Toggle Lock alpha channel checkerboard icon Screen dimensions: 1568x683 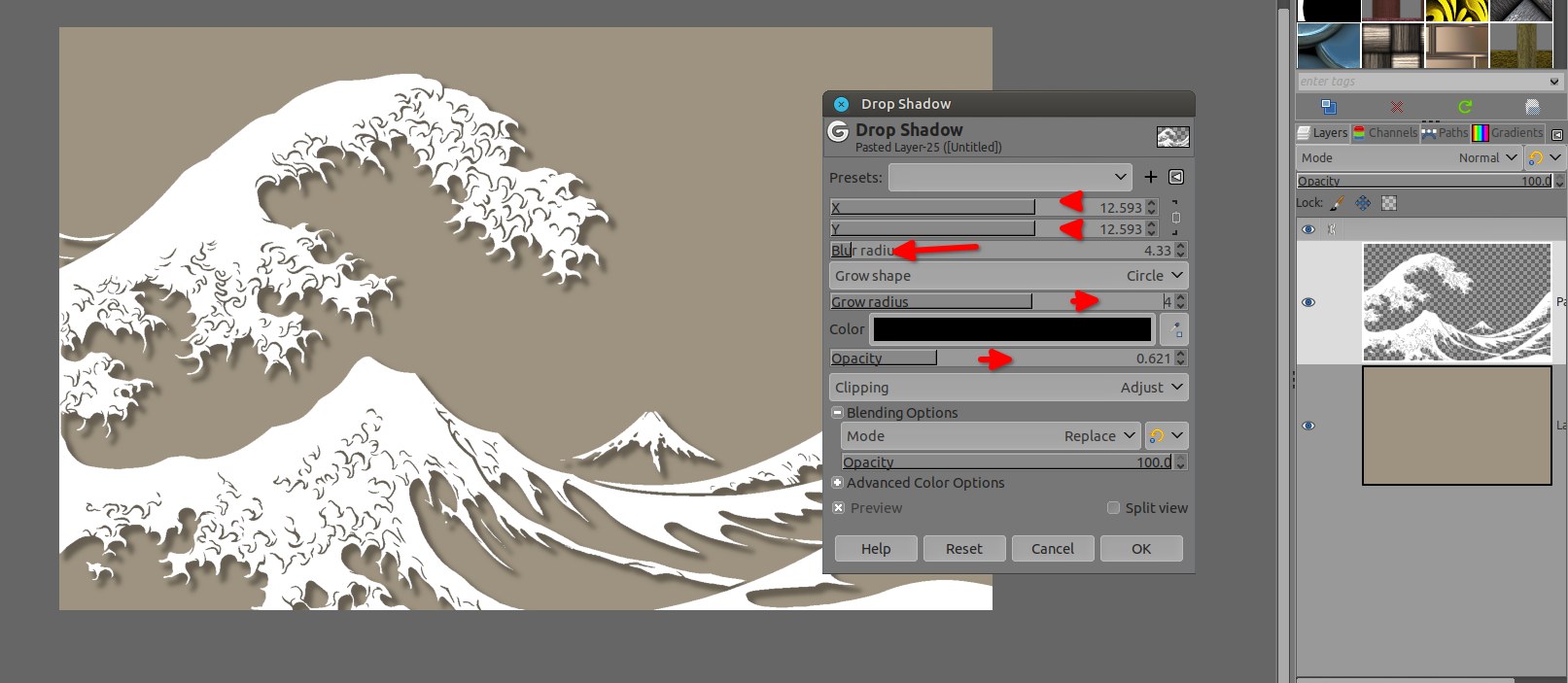(x=1389, y=203)
